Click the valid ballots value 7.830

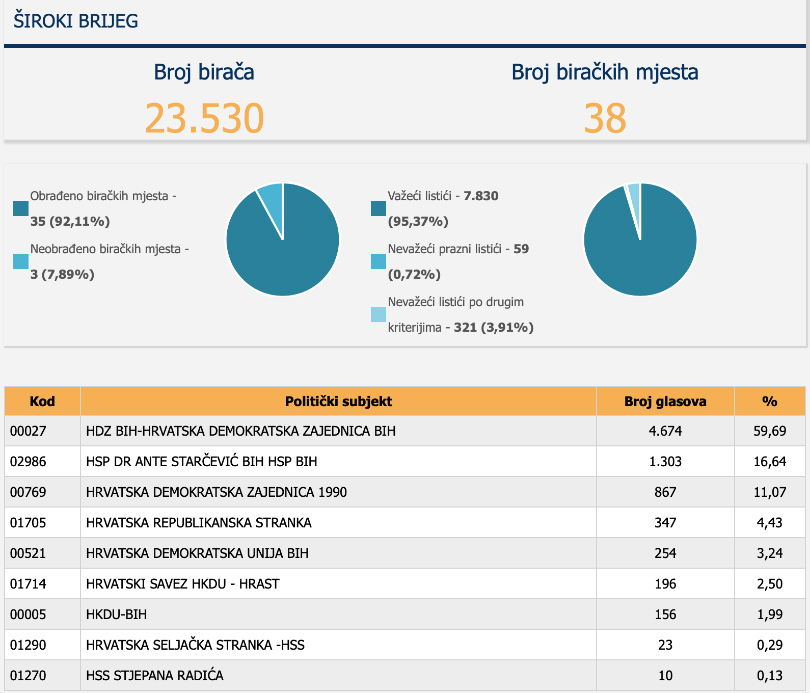click(x=481, y=196)
